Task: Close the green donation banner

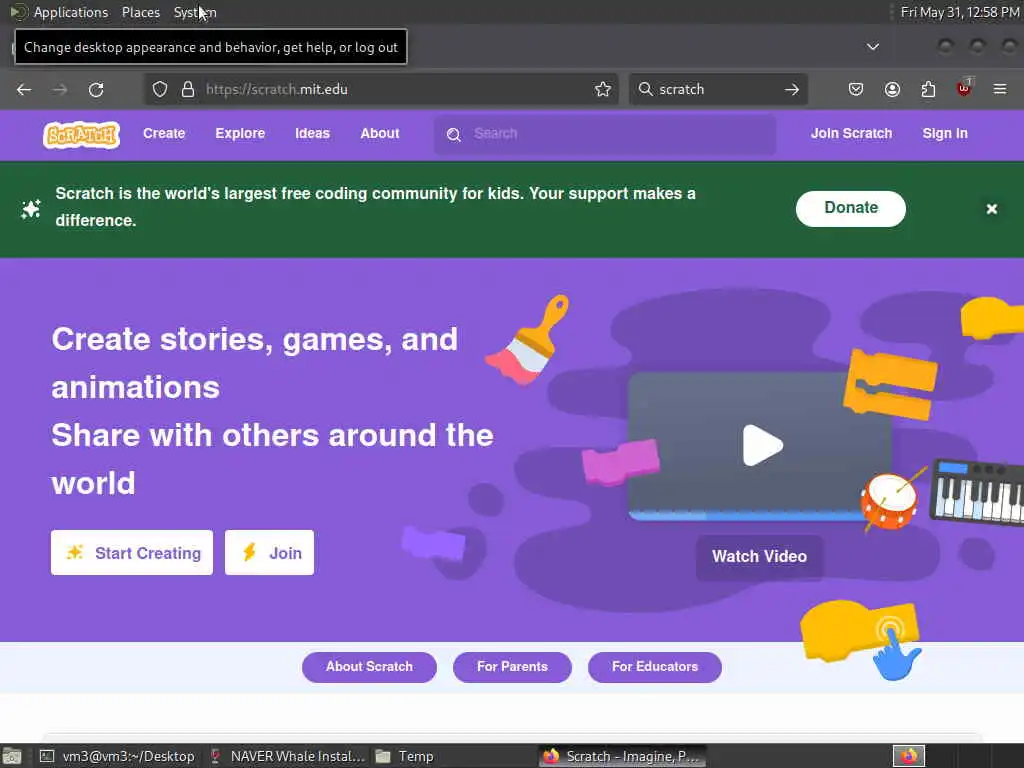Action: tap(991, 209)
